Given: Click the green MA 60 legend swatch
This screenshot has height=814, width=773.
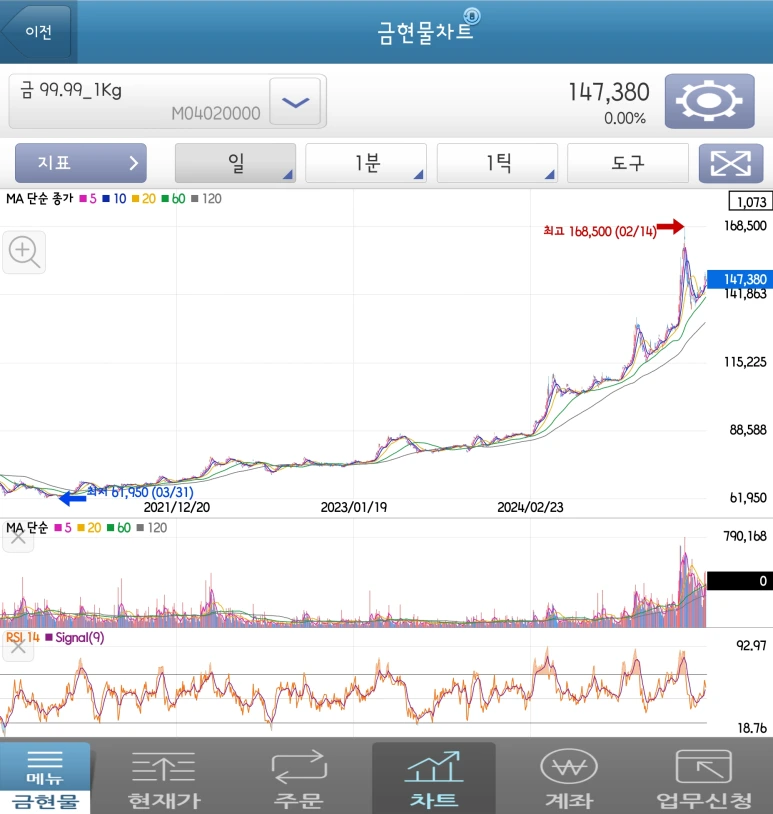Looking at the screenshot, I should (x=165, y=199).
